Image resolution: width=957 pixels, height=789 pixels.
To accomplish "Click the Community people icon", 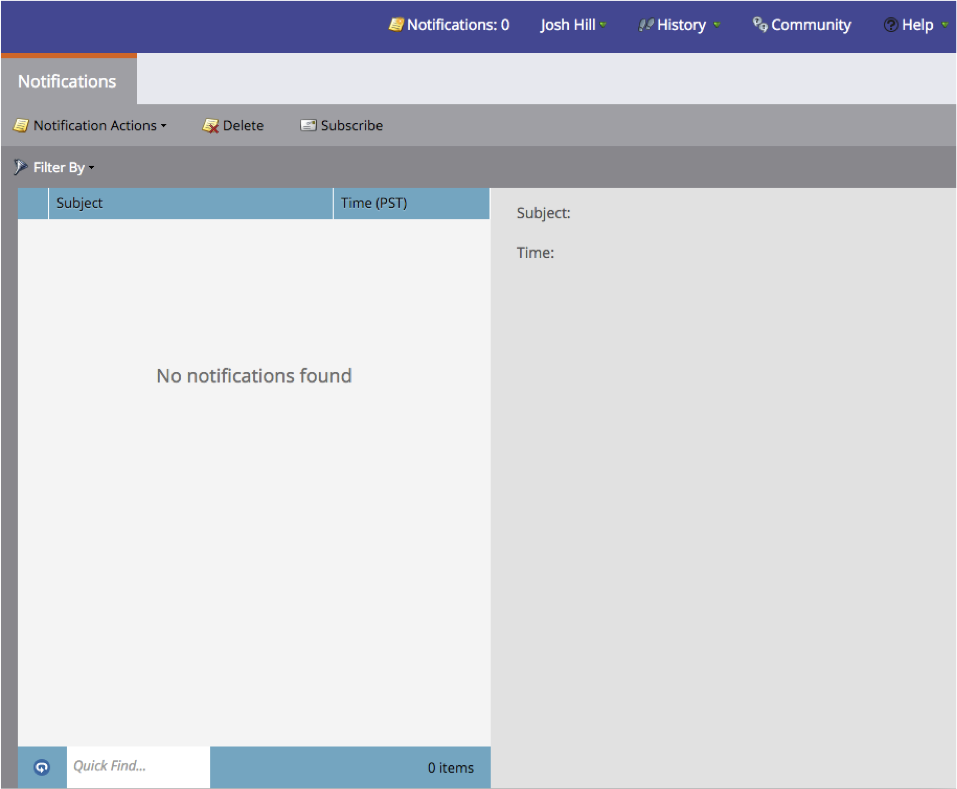I will point(760,25).
